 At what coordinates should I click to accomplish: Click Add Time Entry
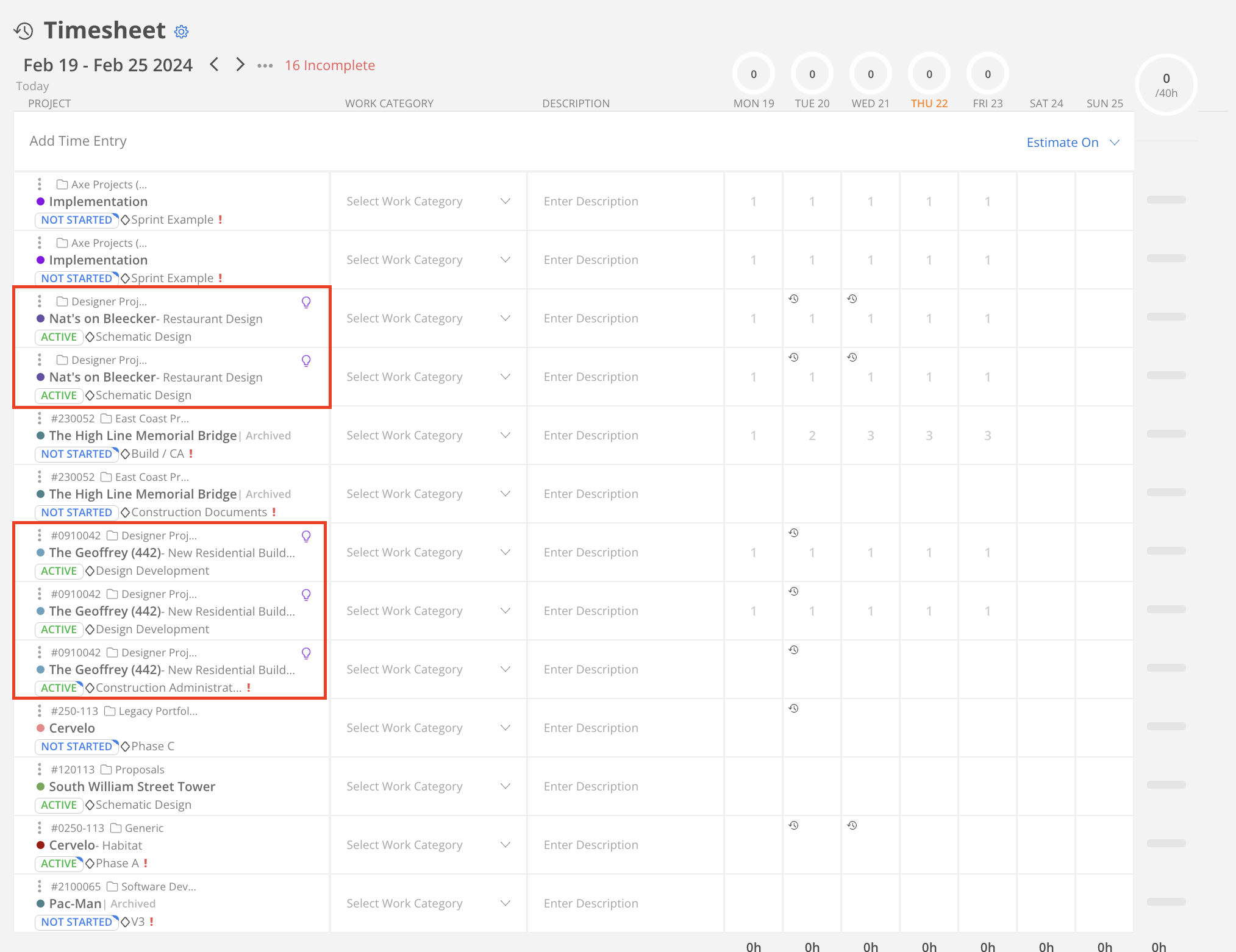(77, 141)
